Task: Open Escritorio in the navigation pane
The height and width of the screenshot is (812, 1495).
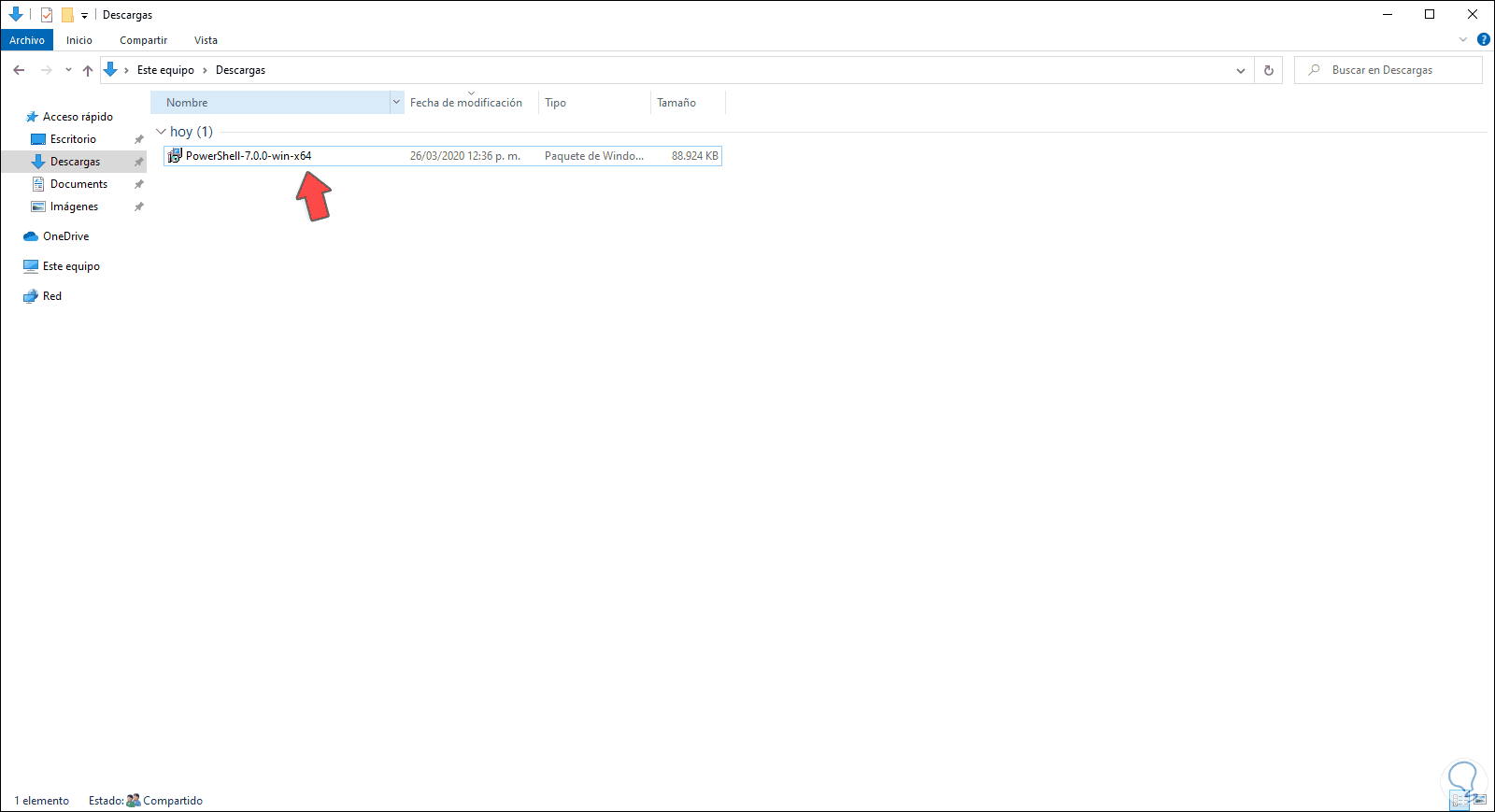Action: [x=73, y=139]
